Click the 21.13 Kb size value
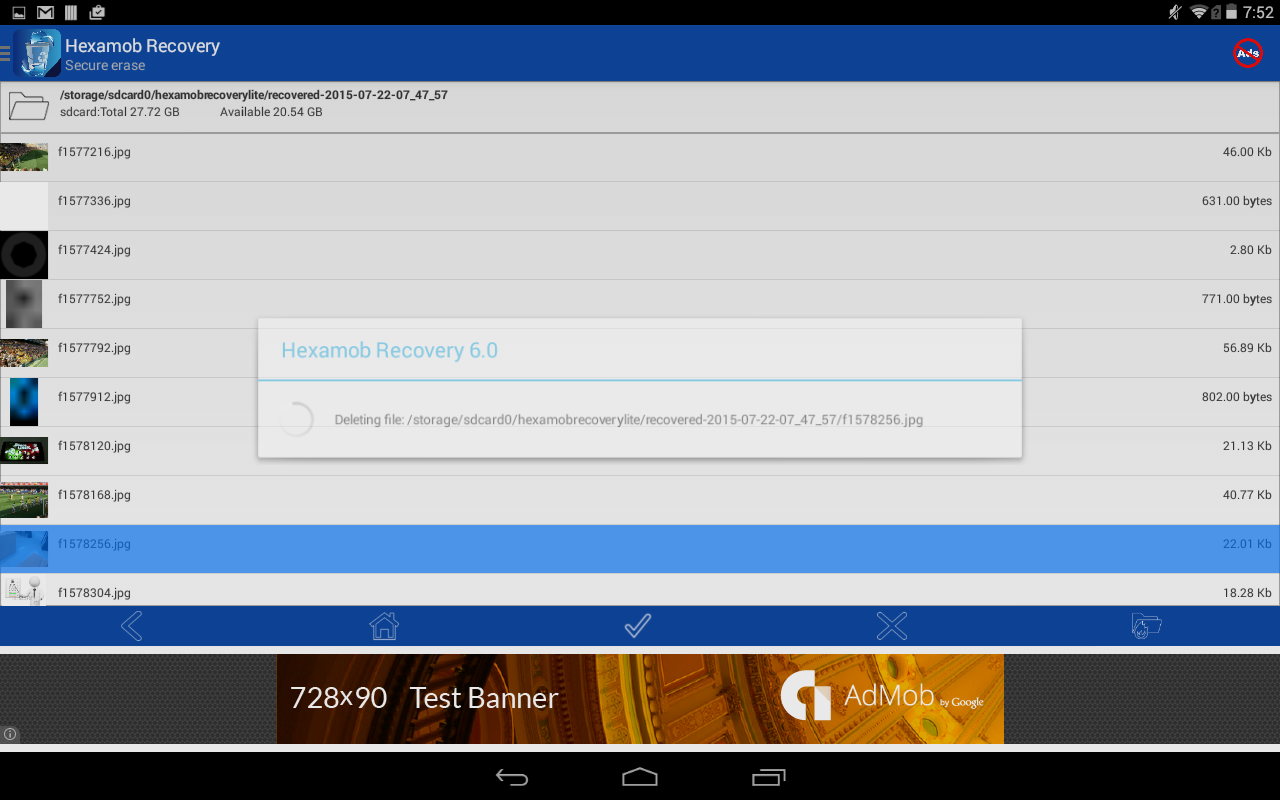1280x800 pixels. [1247, 446]
